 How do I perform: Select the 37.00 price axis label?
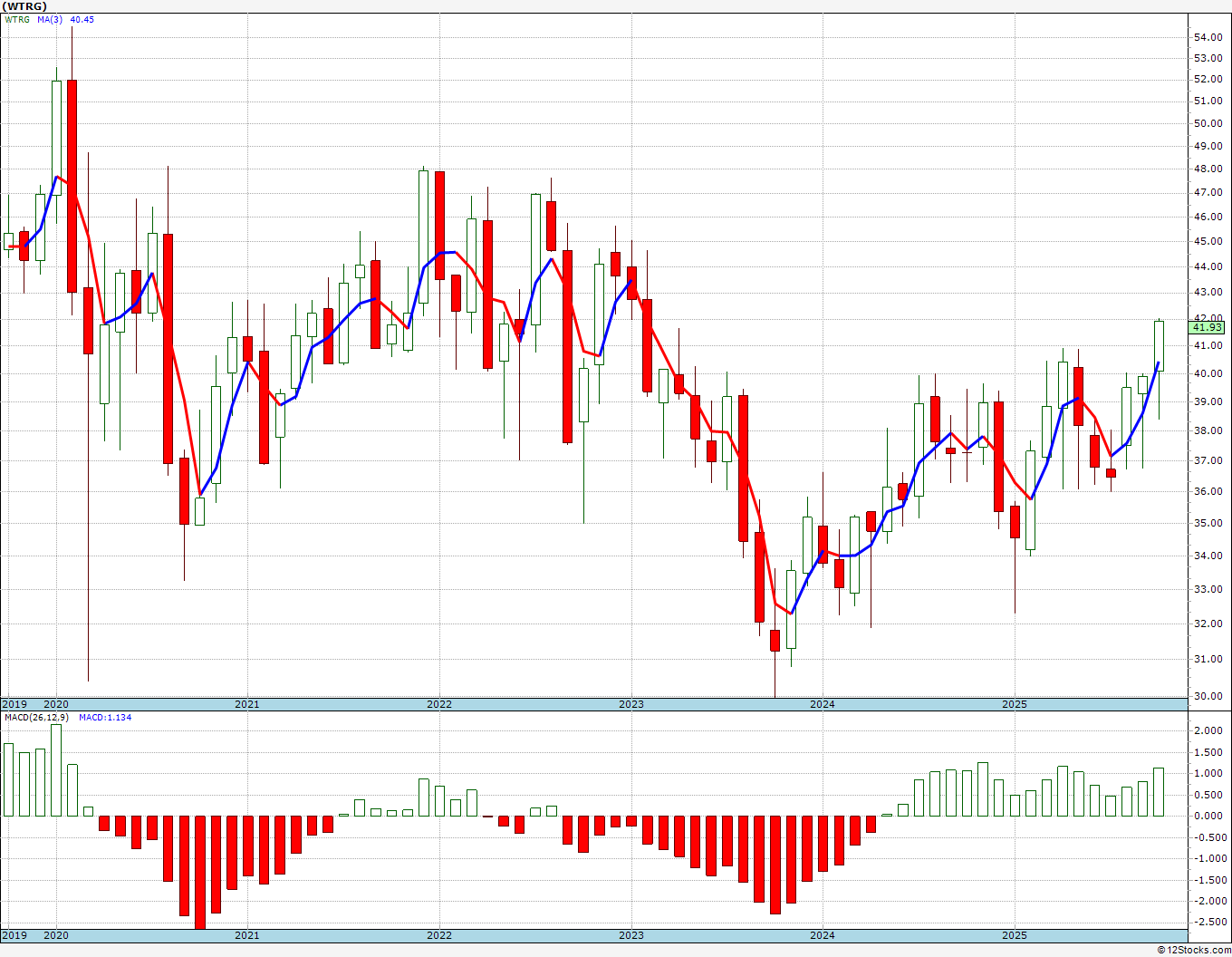pos(1208,461)
